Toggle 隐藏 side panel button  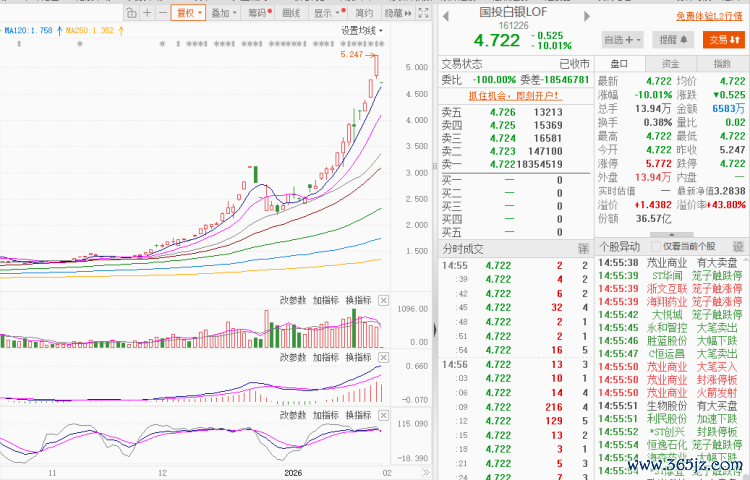[x=398, y=13]
